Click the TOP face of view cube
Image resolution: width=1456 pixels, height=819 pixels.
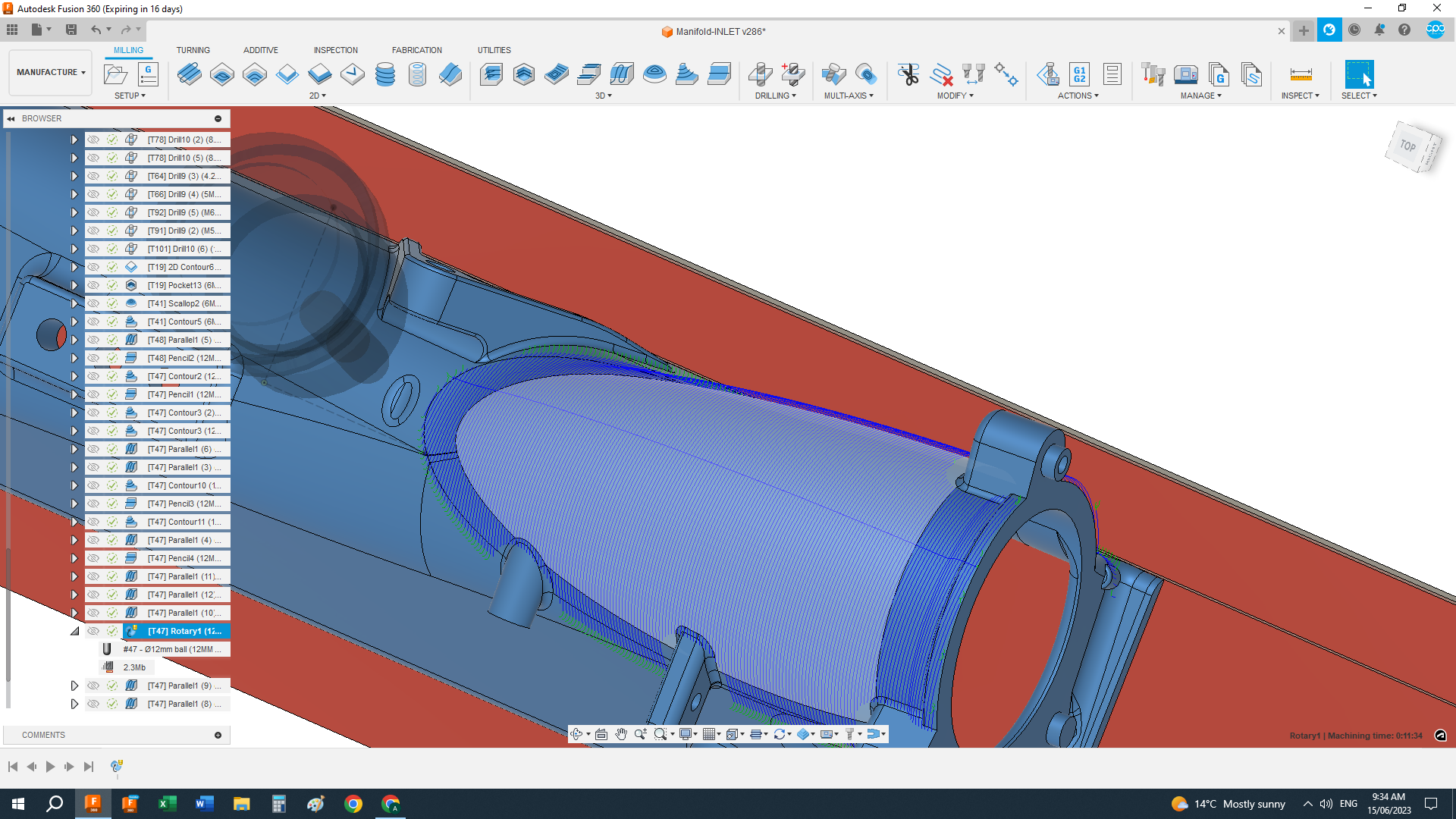[x=1407, y=145]
